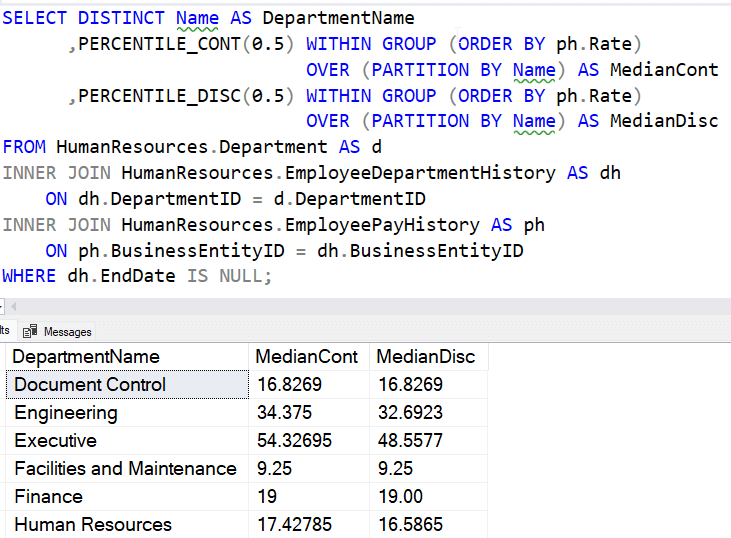Image resolution: width=731 pixels, height=538 pixels.
Task: Switch to the partially visible Results tab
Action: pos(4,331)
